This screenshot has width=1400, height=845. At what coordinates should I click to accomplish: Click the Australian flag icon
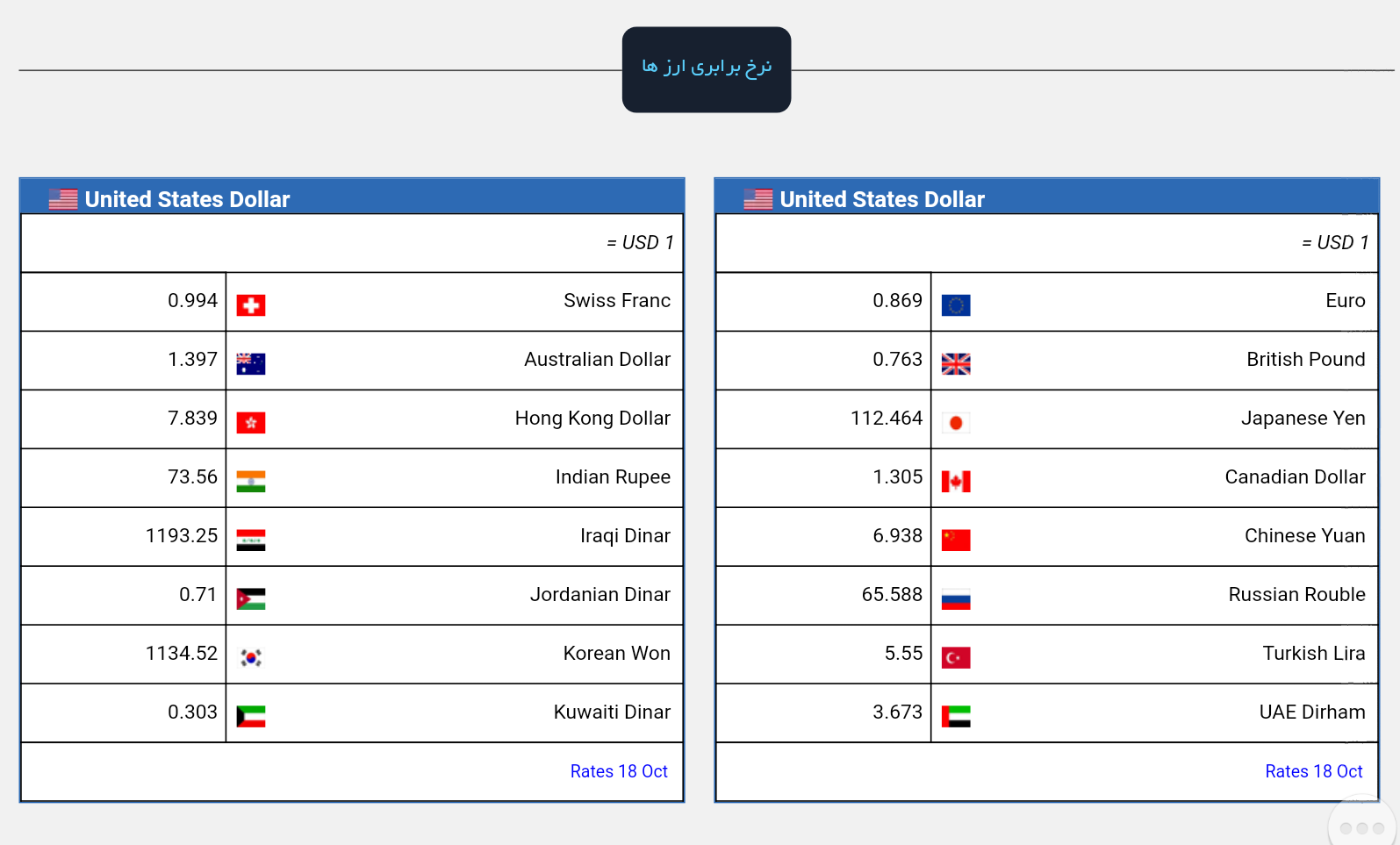(251, 363)
